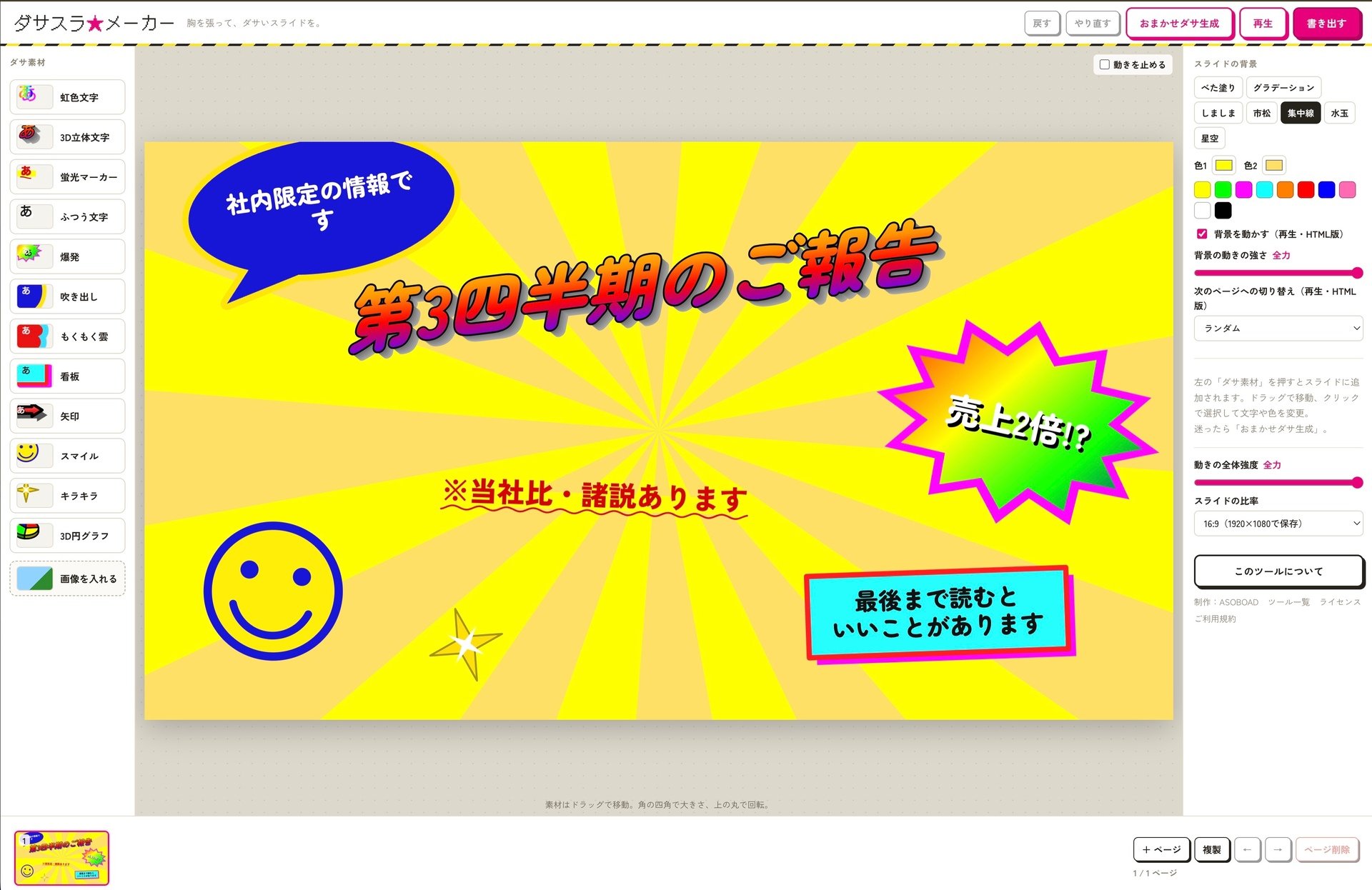Add the スマイル smiley material
The height and width of the screenshot is (890, 1372).
(x=67, y=456)
